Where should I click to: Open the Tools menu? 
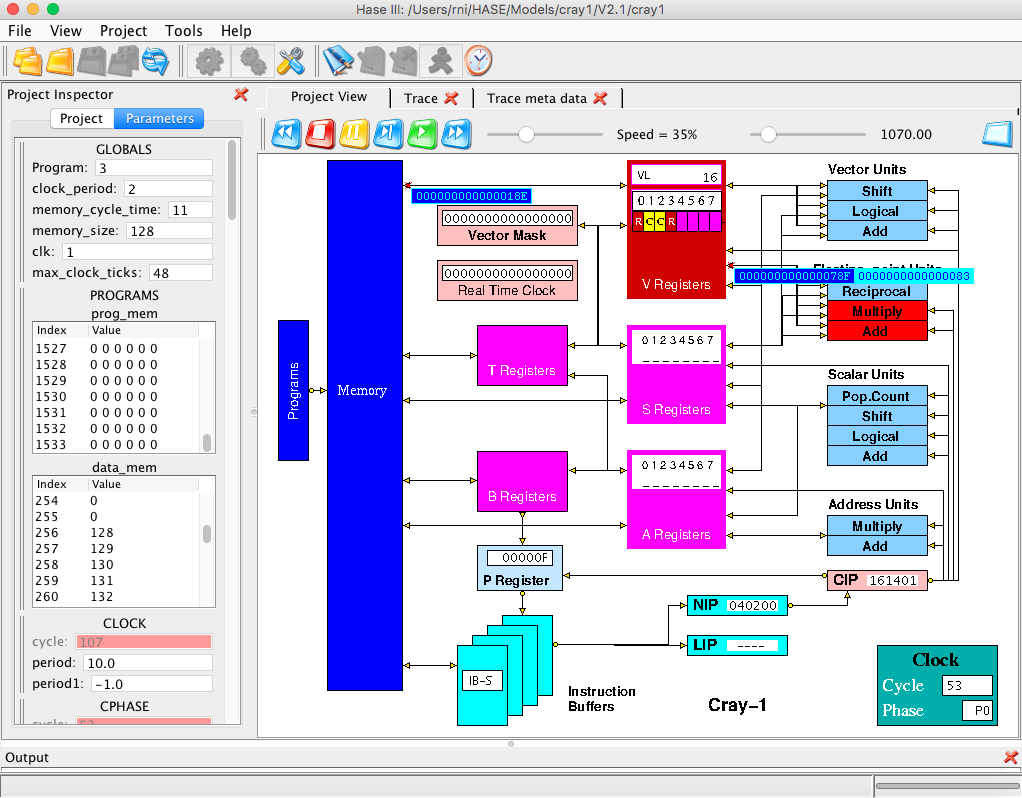[x=184, y=31]
